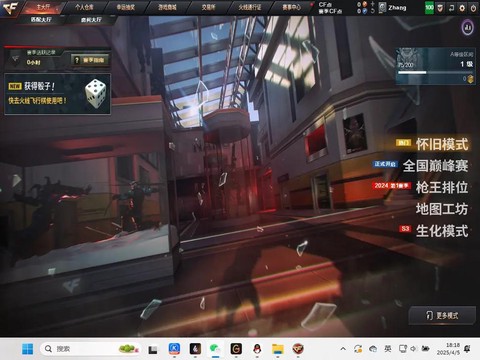Select 怀旧模式 game mode

(442, 144)
